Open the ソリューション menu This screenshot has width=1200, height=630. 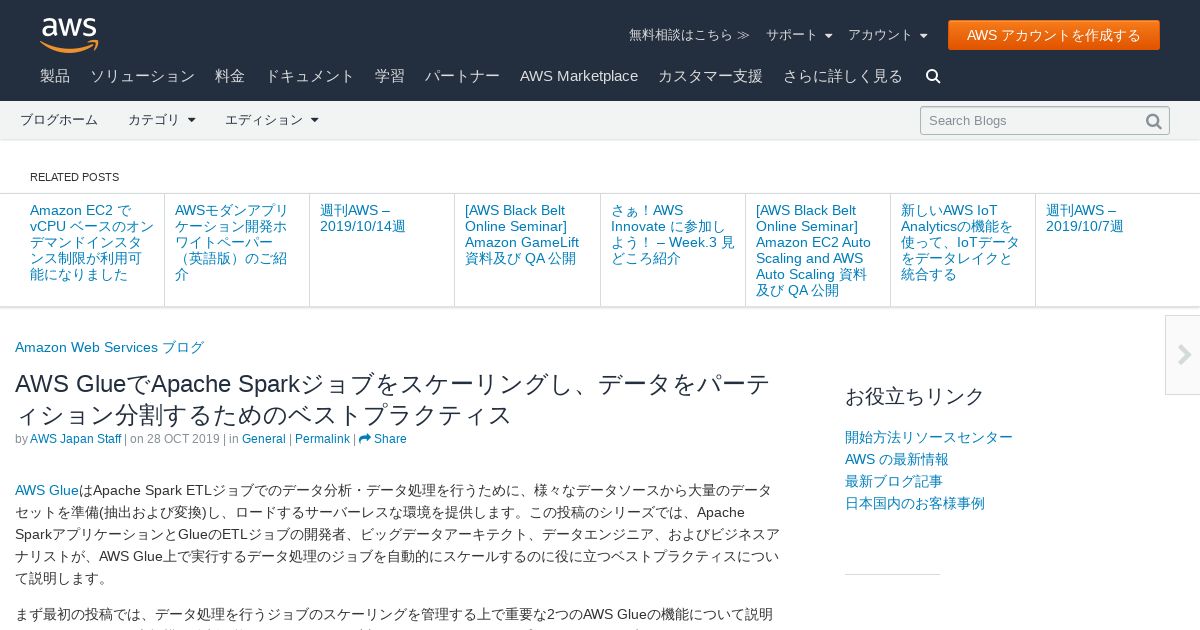coord(142,76)
